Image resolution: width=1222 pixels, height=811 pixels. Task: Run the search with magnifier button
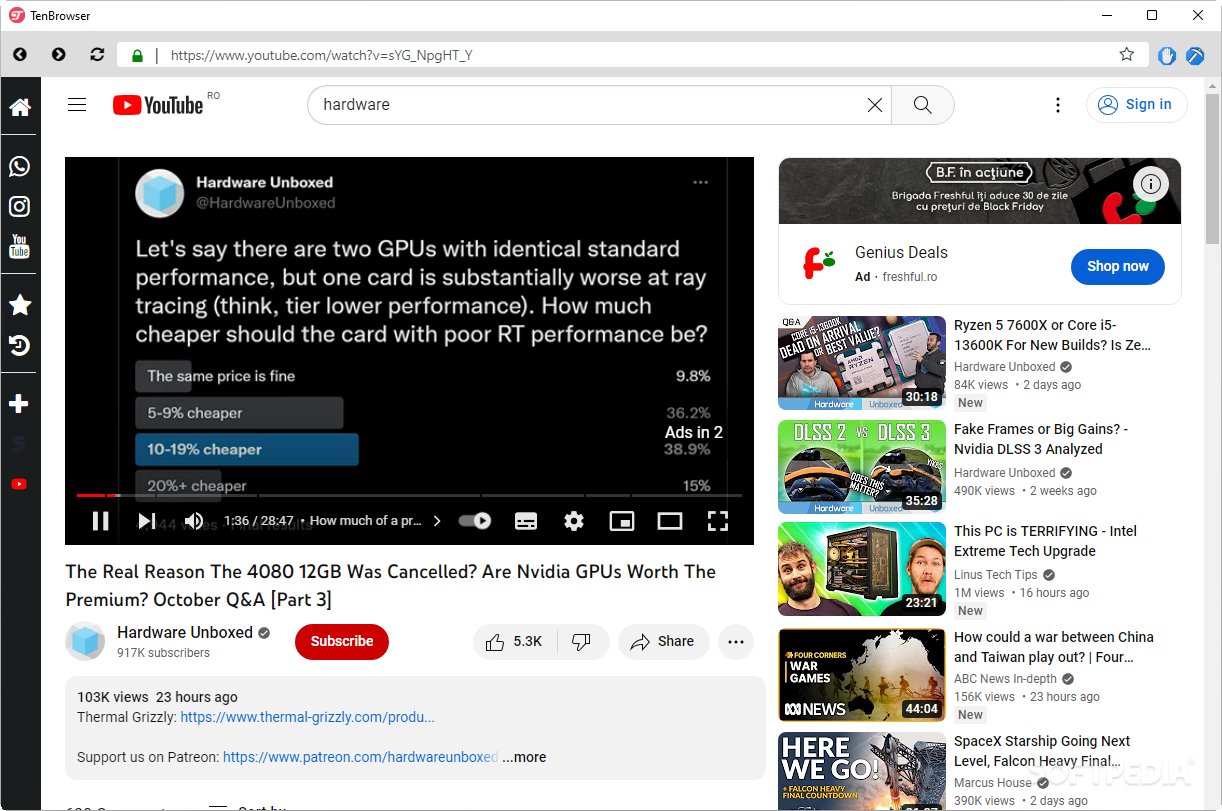point(922,105)
